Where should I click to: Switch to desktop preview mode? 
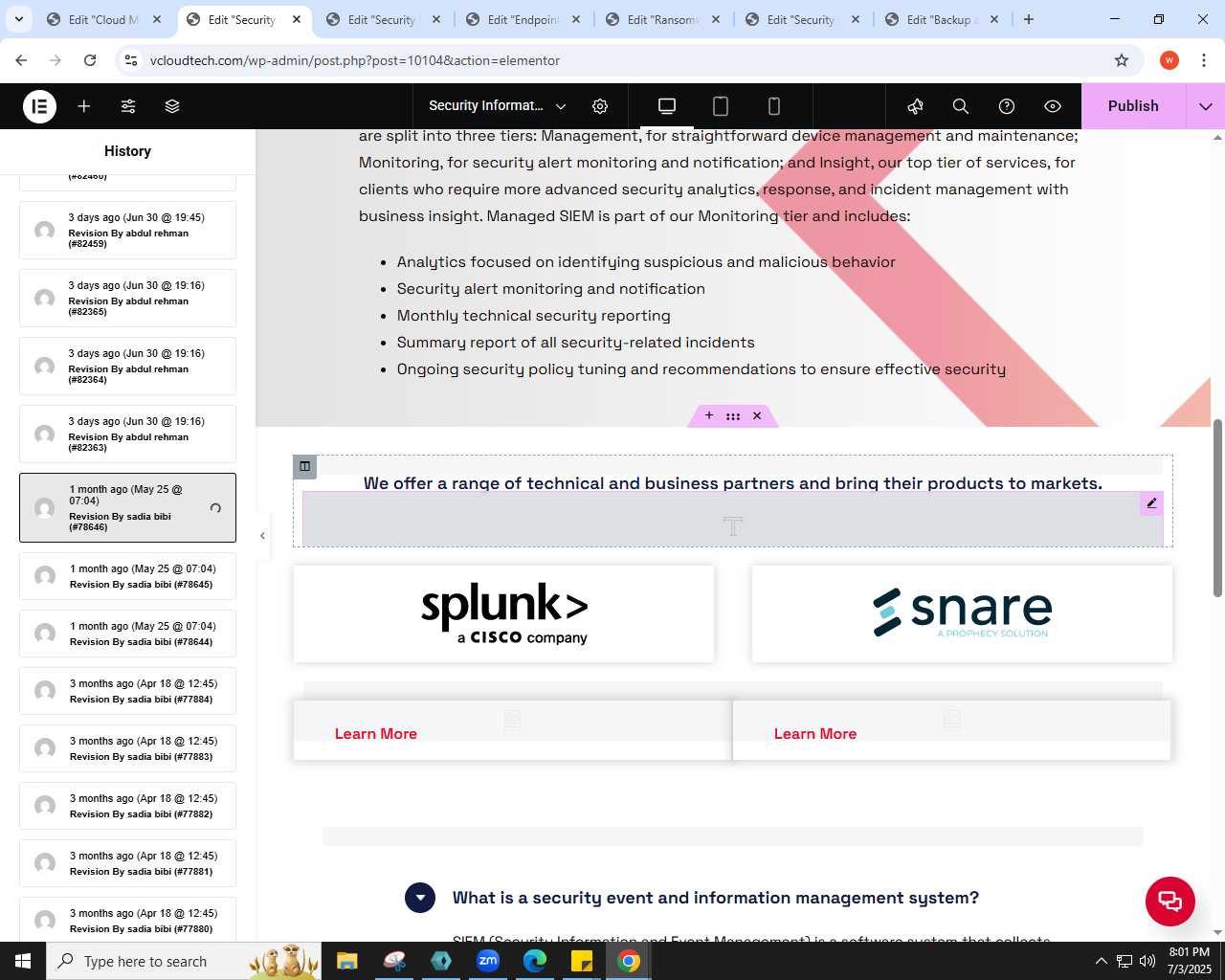667,106
